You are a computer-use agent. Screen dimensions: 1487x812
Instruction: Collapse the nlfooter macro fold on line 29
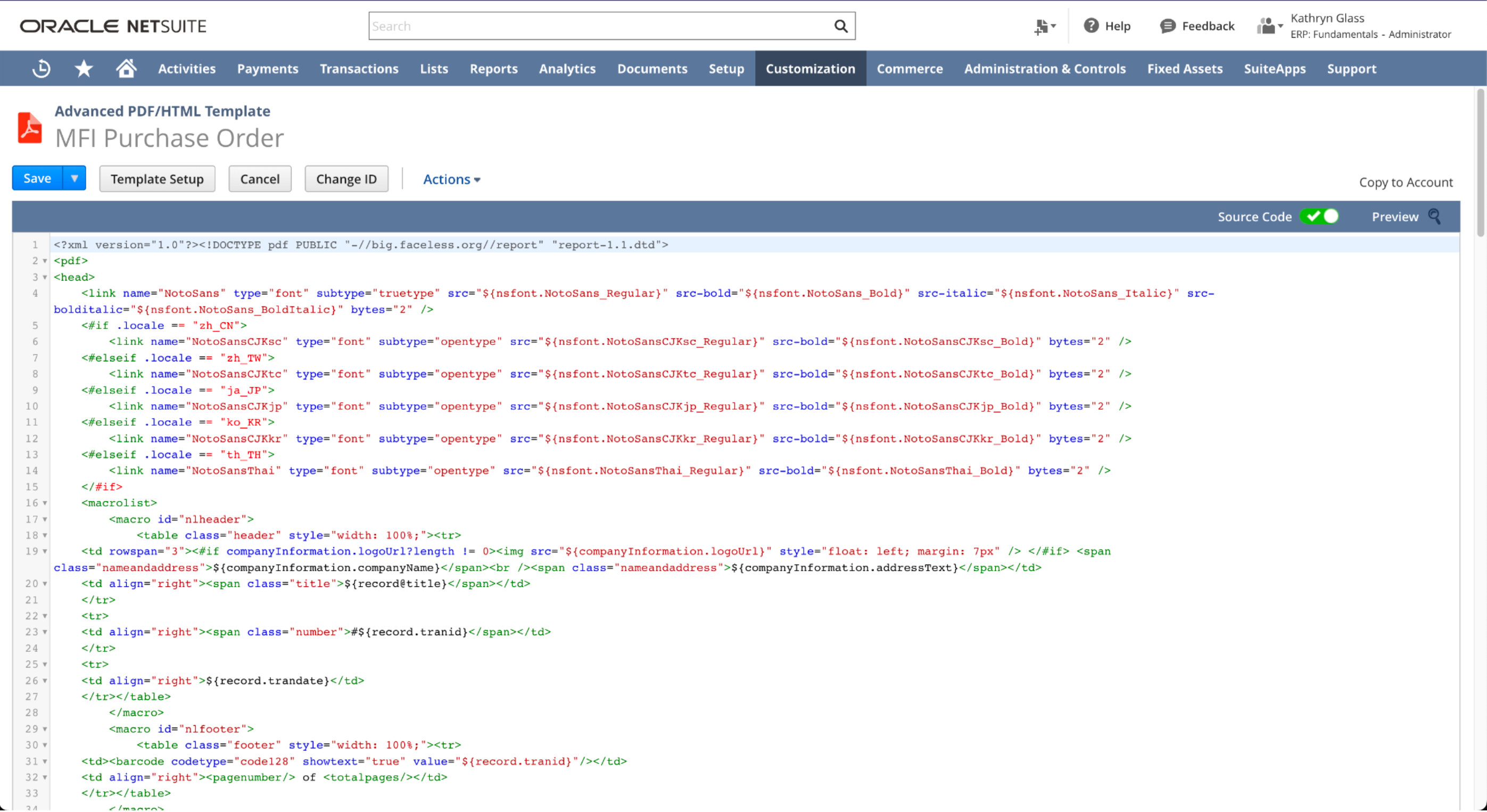click(45, 730)
